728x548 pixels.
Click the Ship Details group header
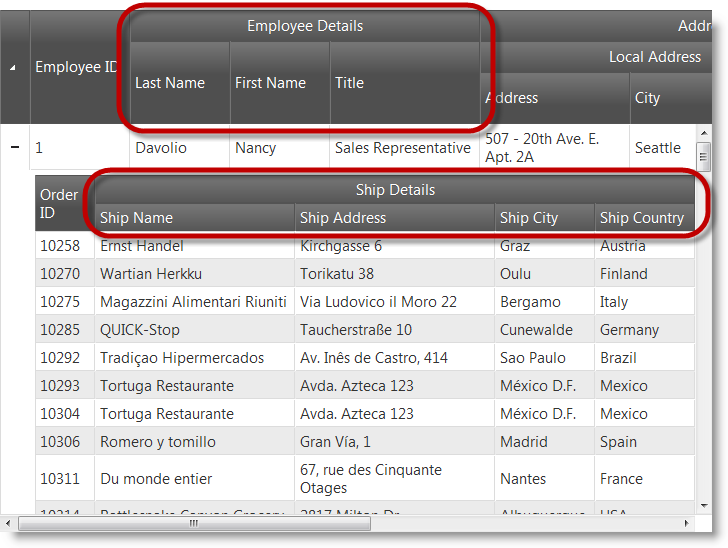point(395,190)
